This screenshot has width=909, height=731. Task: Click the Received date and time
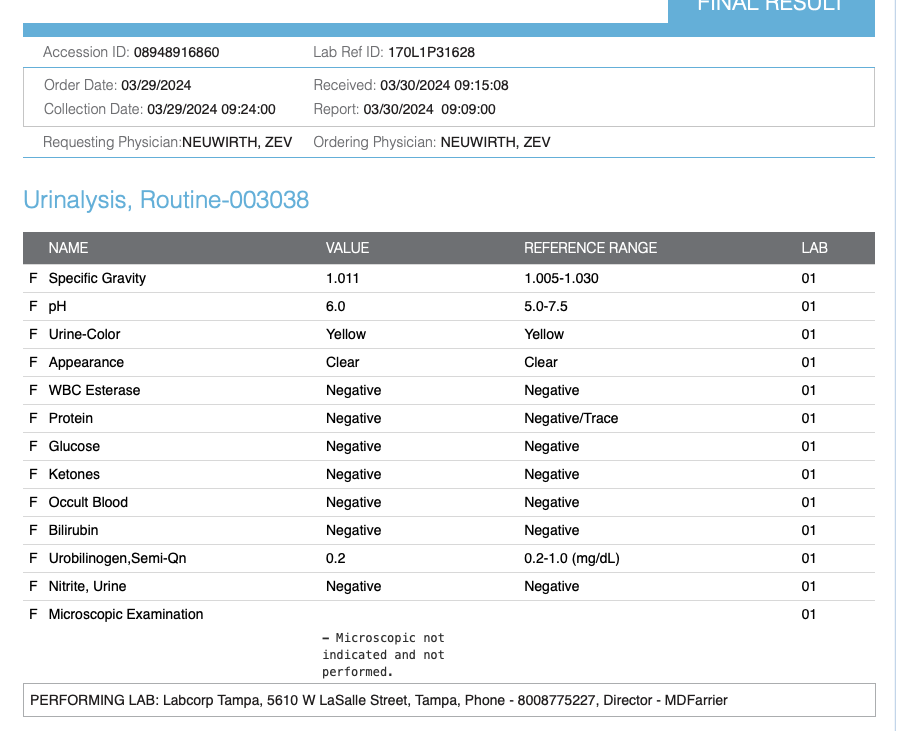click(444, 85)
